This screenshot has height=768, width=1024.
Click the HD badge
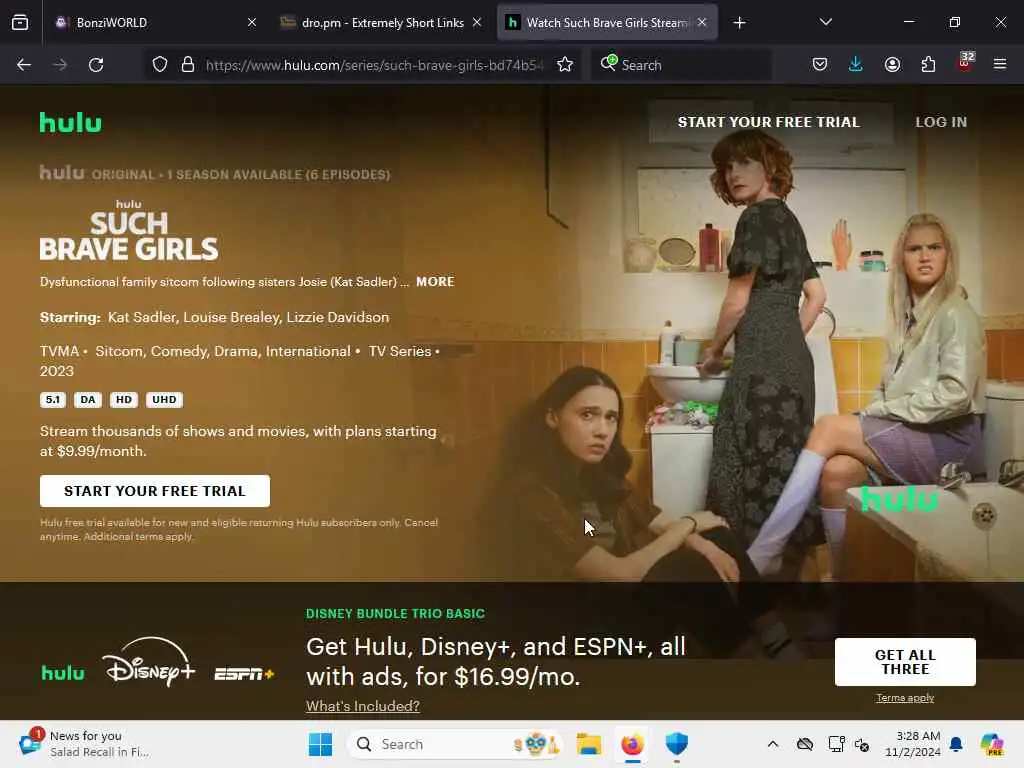pyautogui.click(x=123, y=400)
